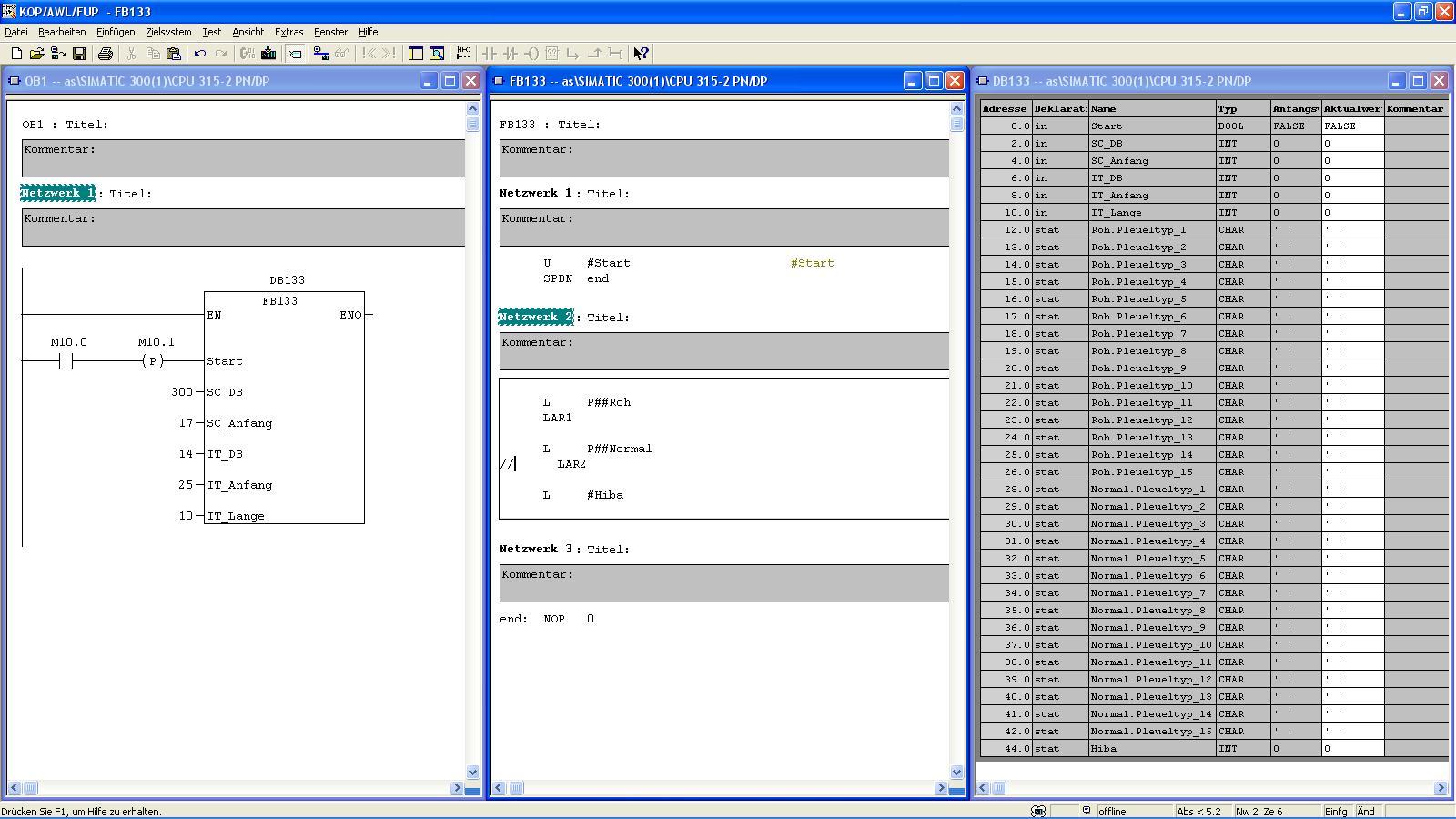Click the Print toolbar icon
Screen dimensions: 1456x819
click(x=106, y=54)
